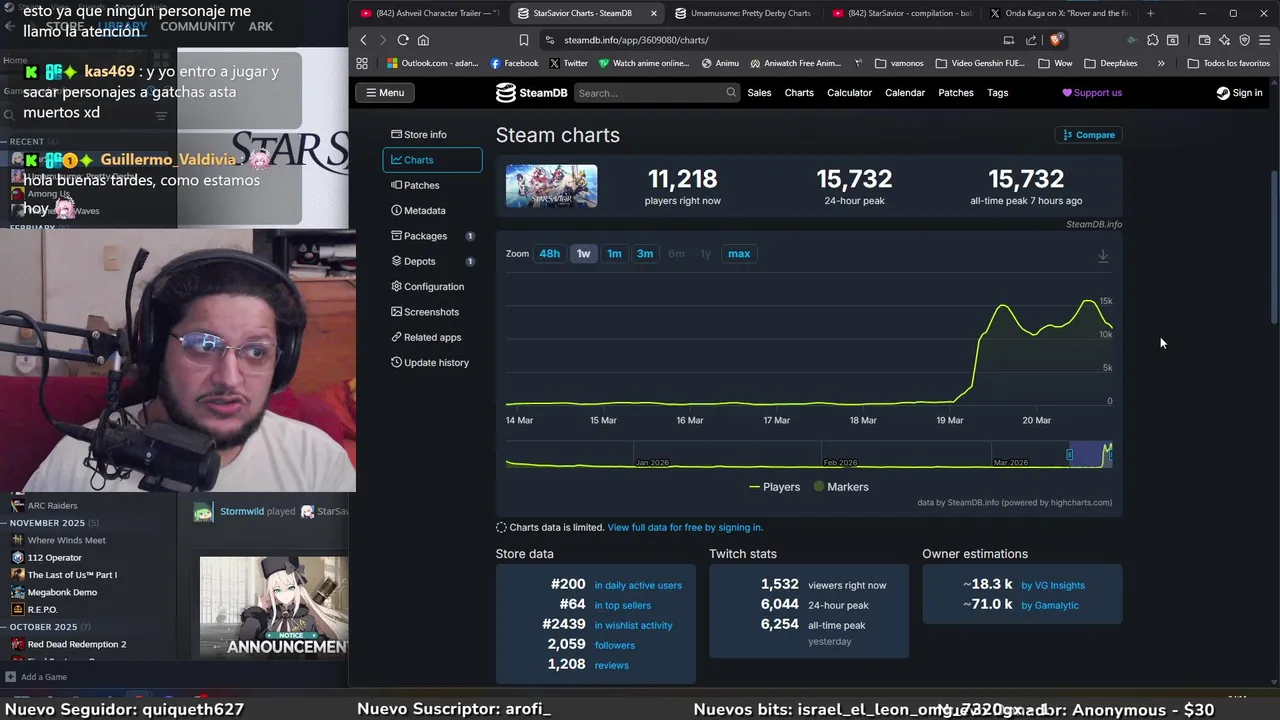1280x720 pixels.
Task: Toggle Markers series in chart legend
Action: pyautogui.click(x=841, y=487)
